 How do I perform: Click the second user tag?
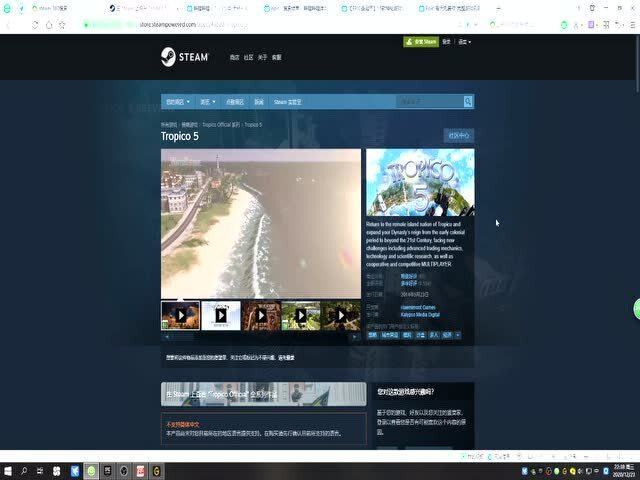coord(390,335)
